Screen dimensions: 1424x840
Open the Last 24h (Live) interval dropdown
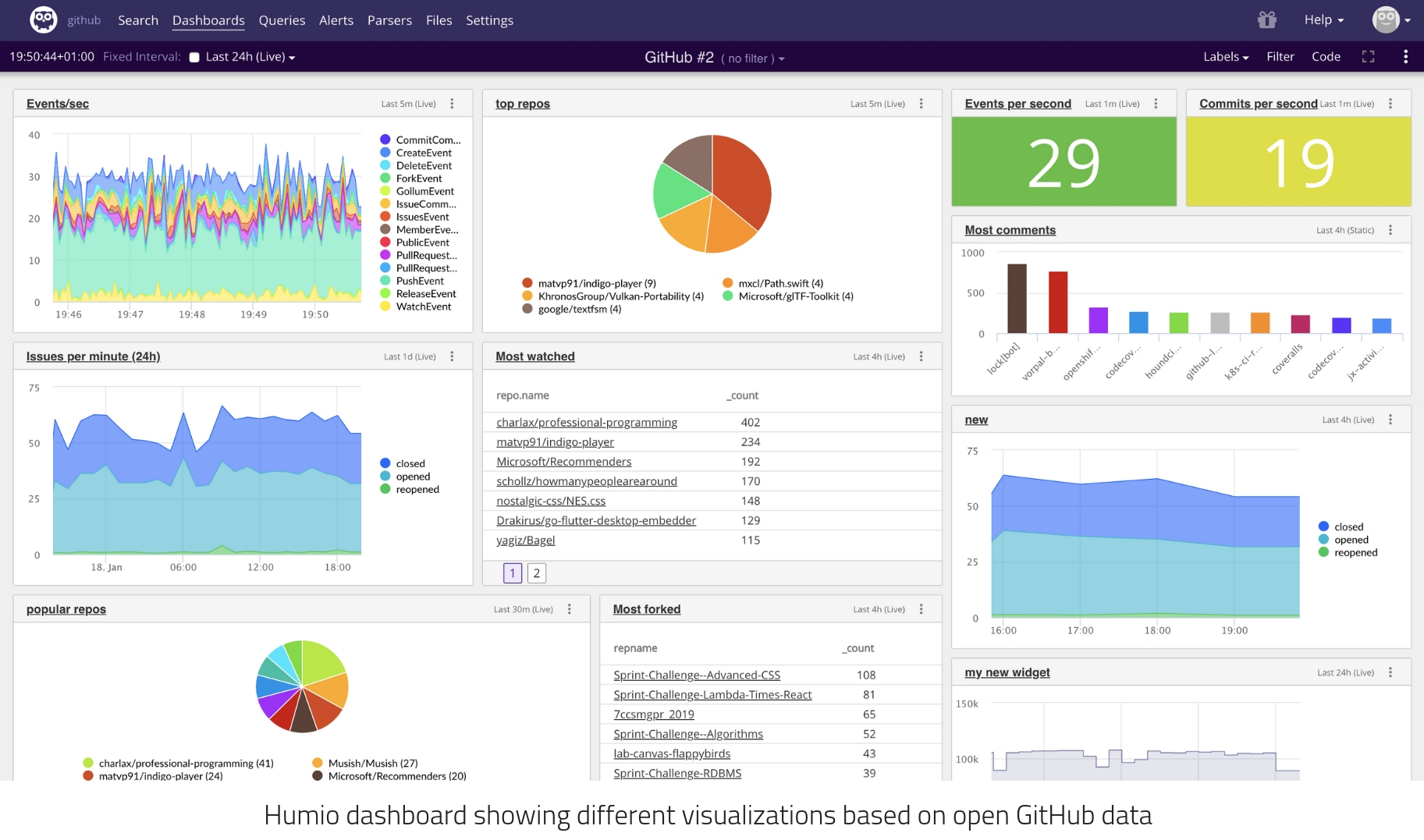point(250,57)
